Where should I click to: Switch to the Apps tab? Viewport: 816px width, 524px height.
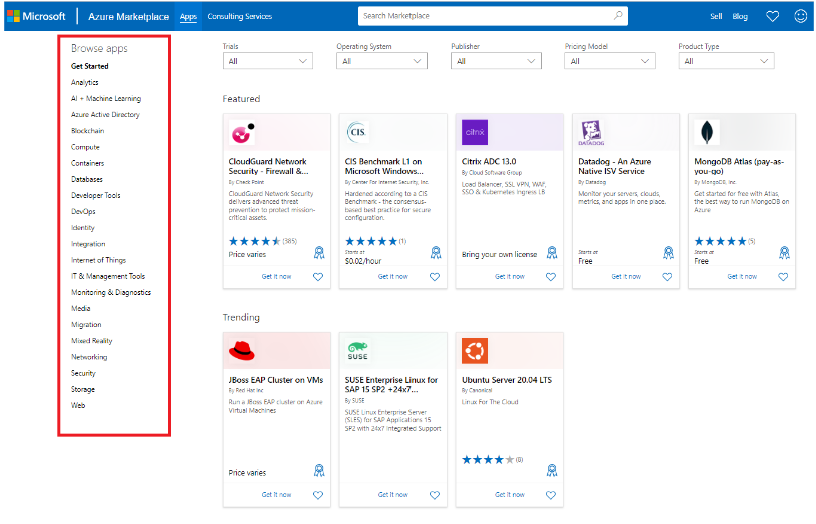[x=188, y=17]
